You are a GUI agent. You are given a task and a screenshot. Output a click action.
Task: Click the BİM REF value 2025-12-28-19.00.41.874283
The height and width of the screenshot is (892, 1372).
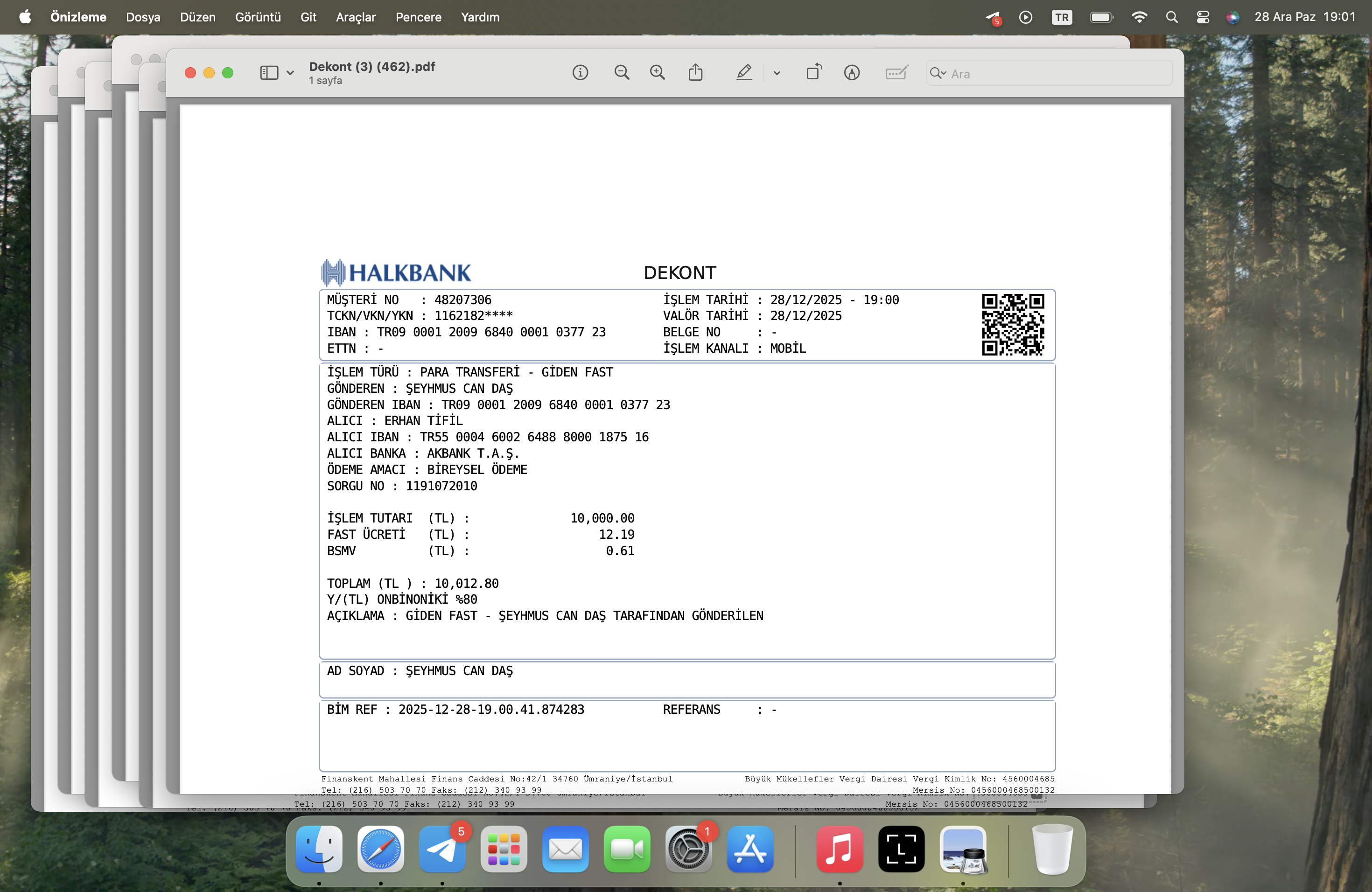(x=491, y=709)
